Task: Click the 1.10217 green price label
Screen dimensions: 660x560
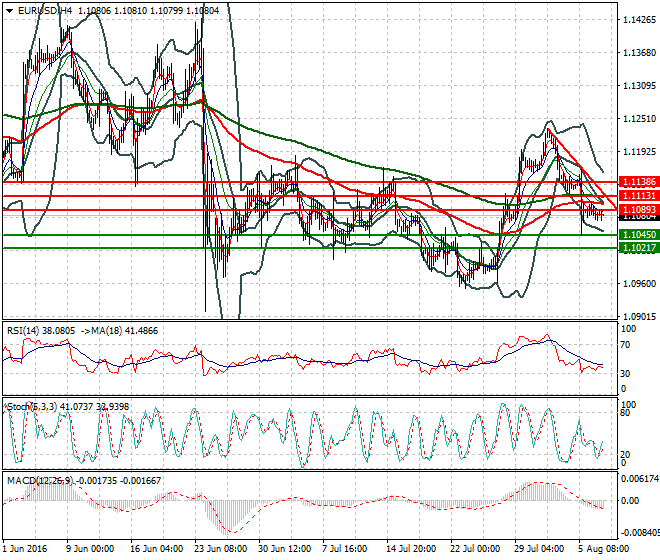Action: (x=638, y=247)
